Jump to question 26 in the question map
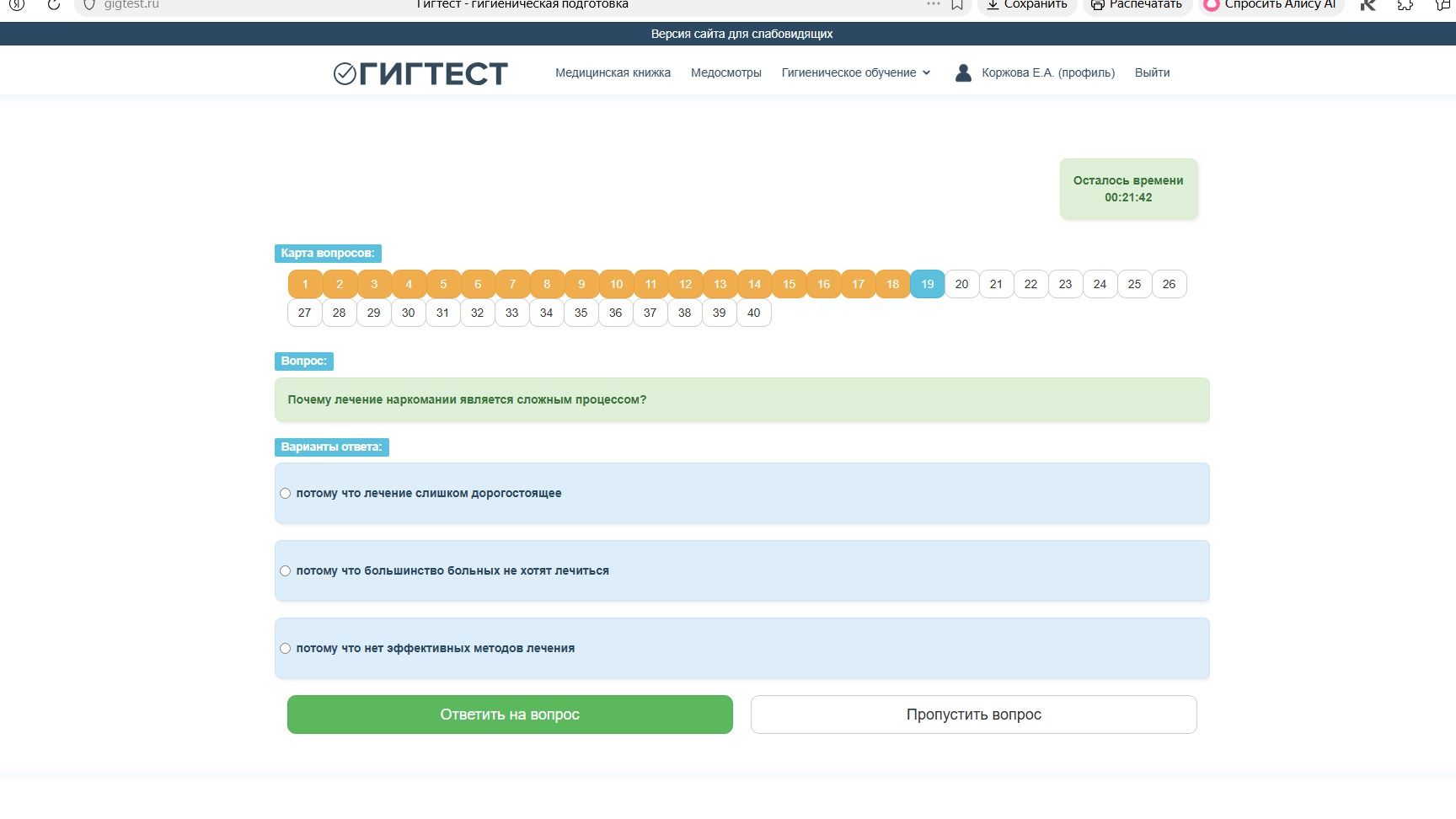This screenshot has width=1456, height=819. click(x=1169, y=284)
